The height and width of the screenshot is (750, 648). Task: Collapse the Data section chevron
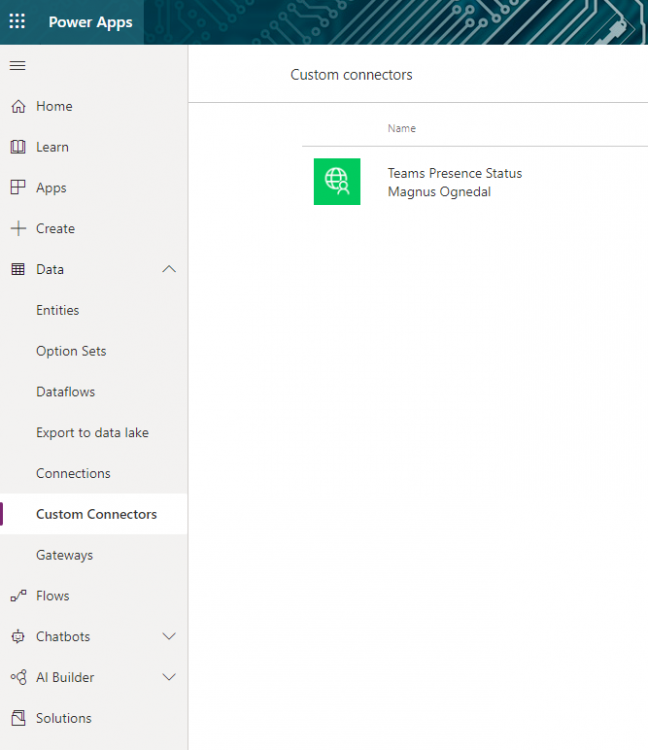click(x=169, y=269)
